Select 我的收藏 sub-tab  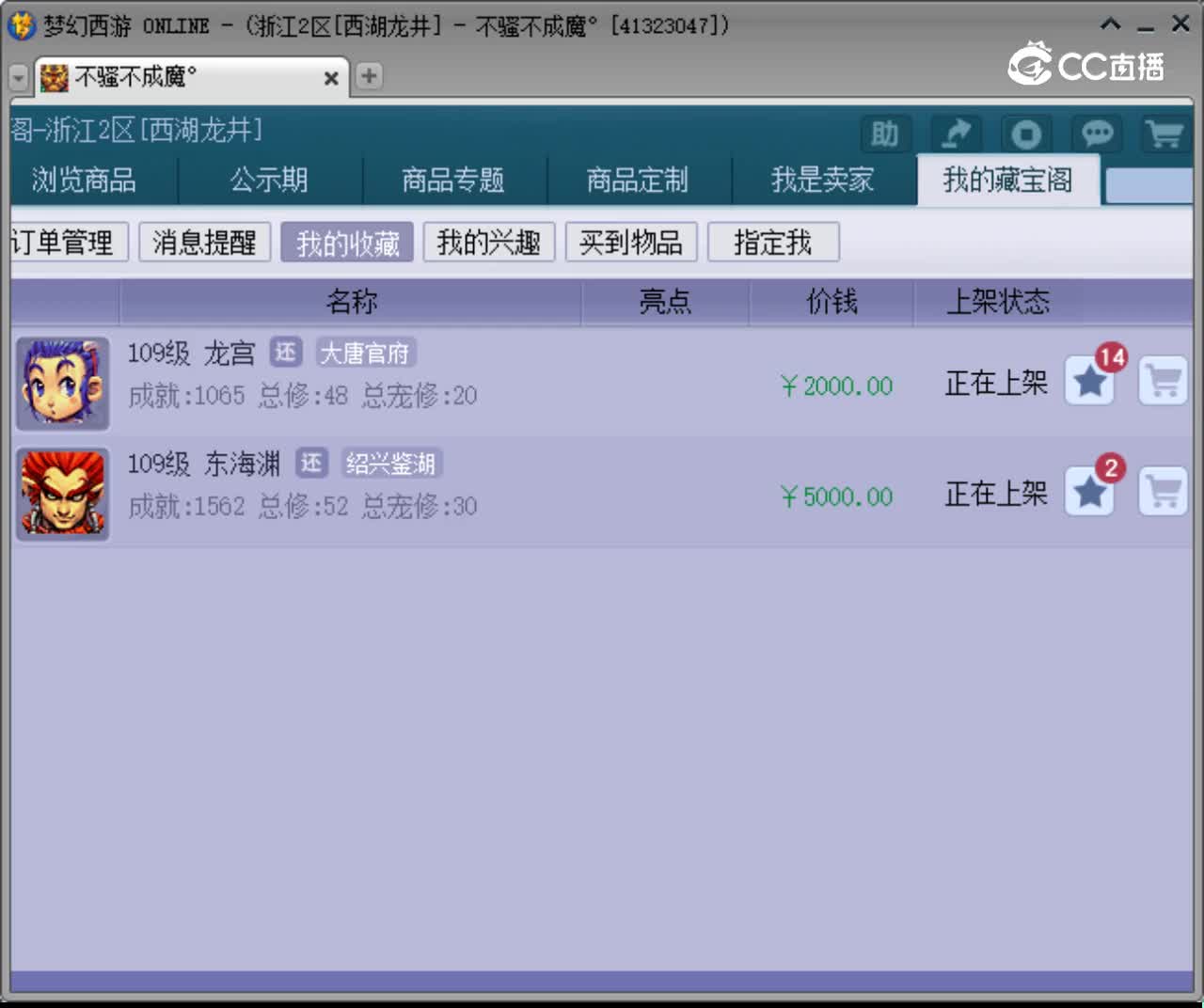click(x=347, y=243)
